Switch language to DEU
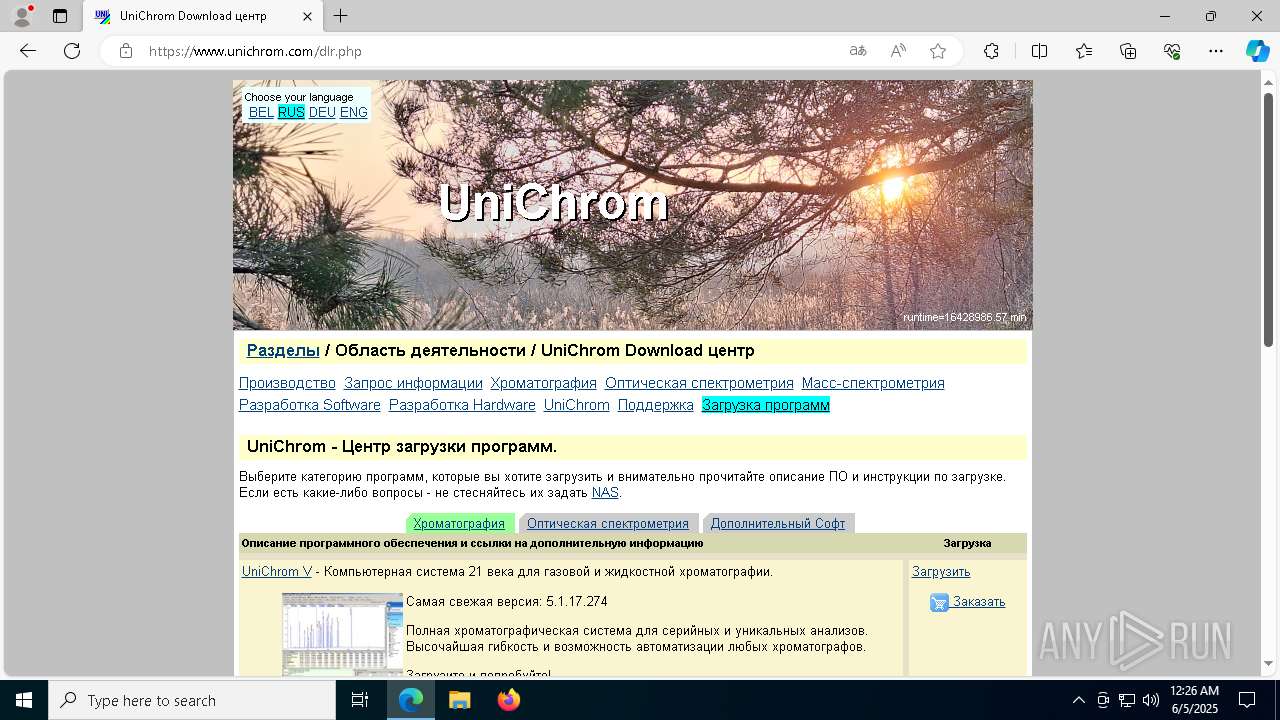 [x=322, y=112]
